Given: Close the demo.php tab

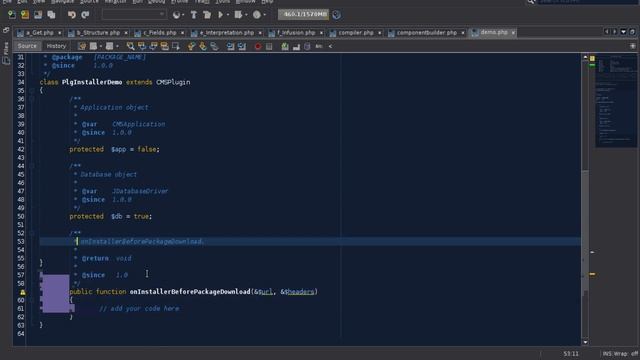Looking at the screenshot, I should (x=513, y=33).
